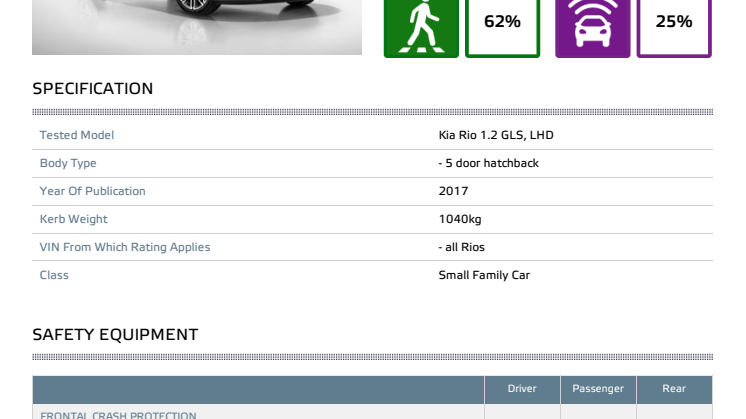Click the SAFETY EQUIPMENT heading
This screenshot has width=746, height=419.
tap(115, 335)
